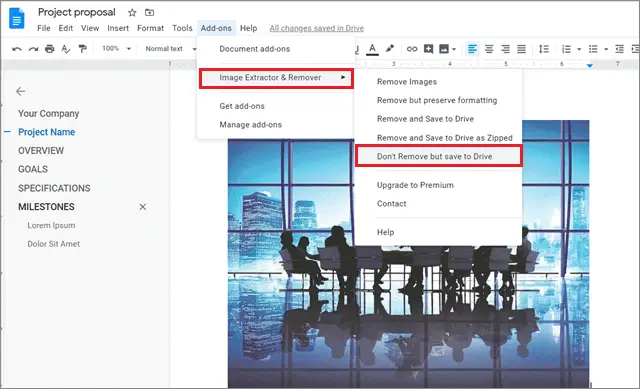The height and width of the screenshot is (389, 640).
Task: Open the Insert menu
Action: (x=118, y=28)
